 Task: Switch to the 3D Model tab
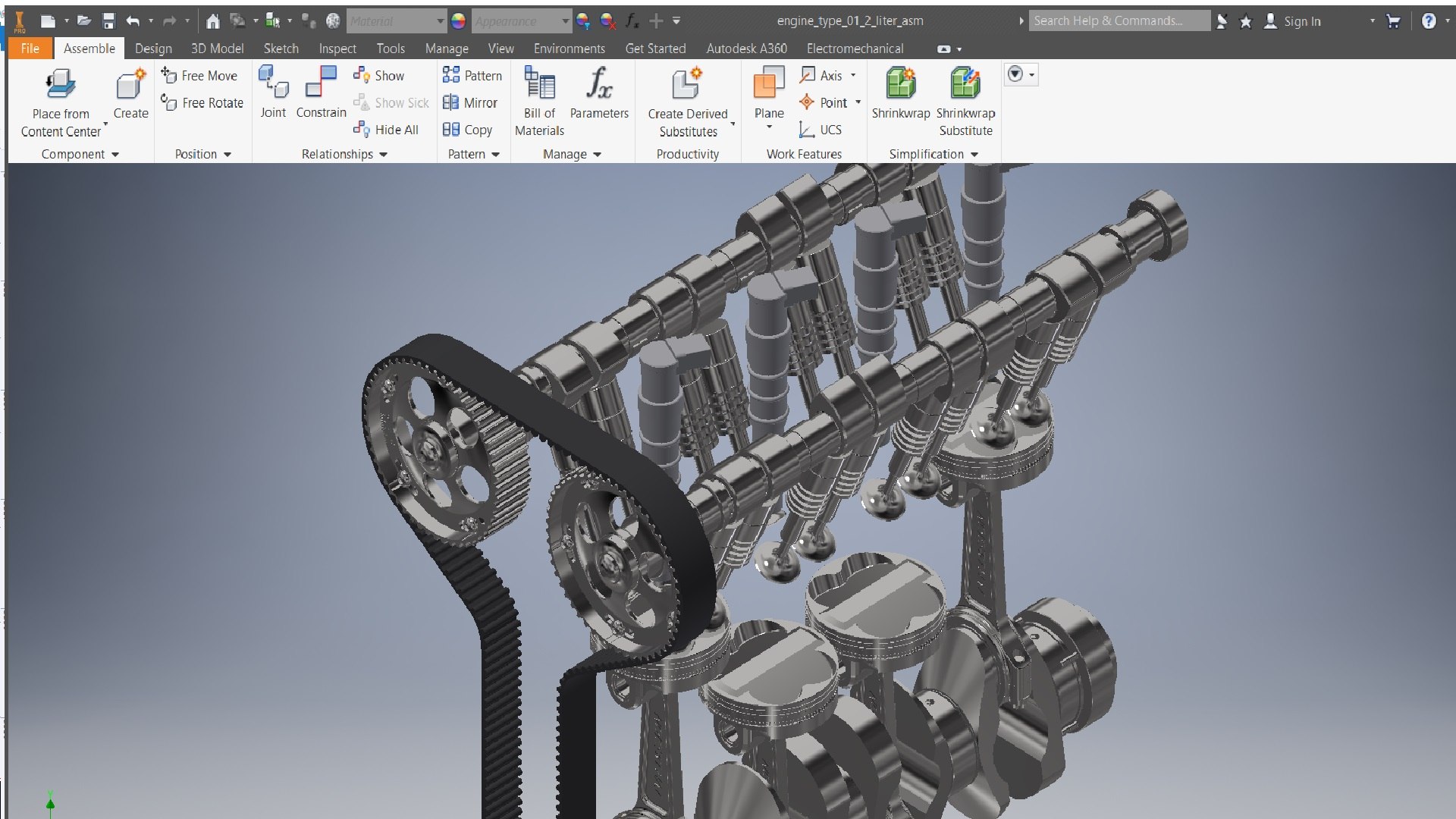tap(217, 49)
